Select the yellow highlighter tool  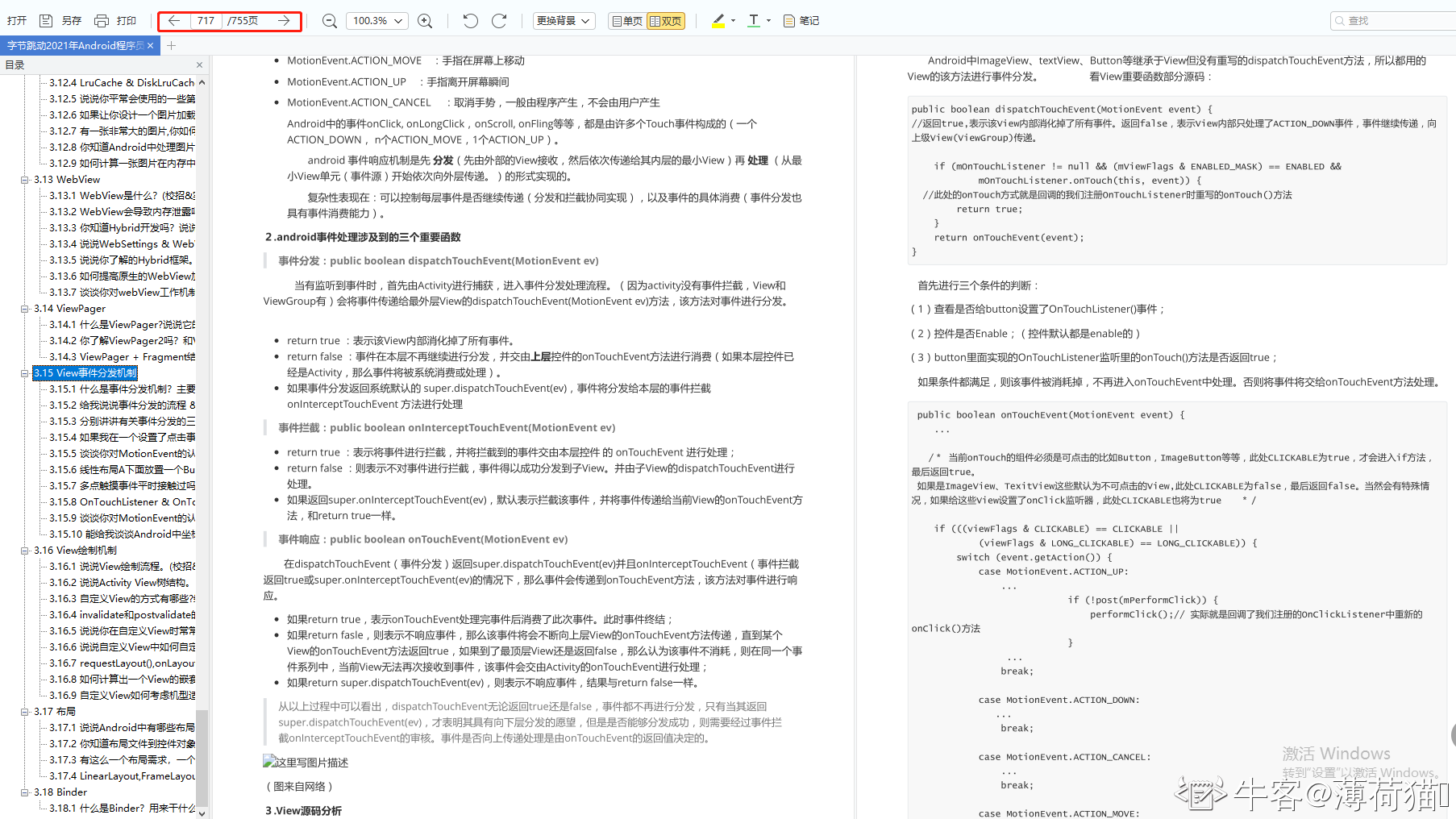[718, 21]
